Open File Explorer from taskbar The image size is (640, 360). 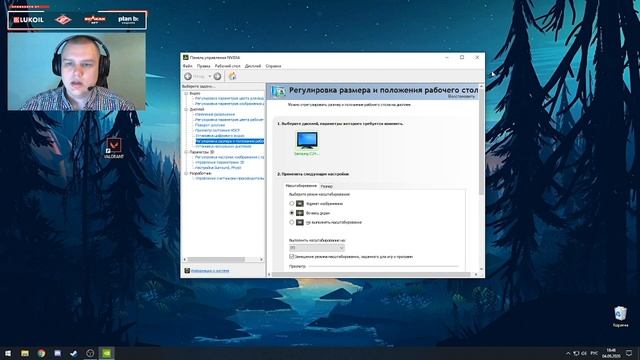click(x=25, y=353)
